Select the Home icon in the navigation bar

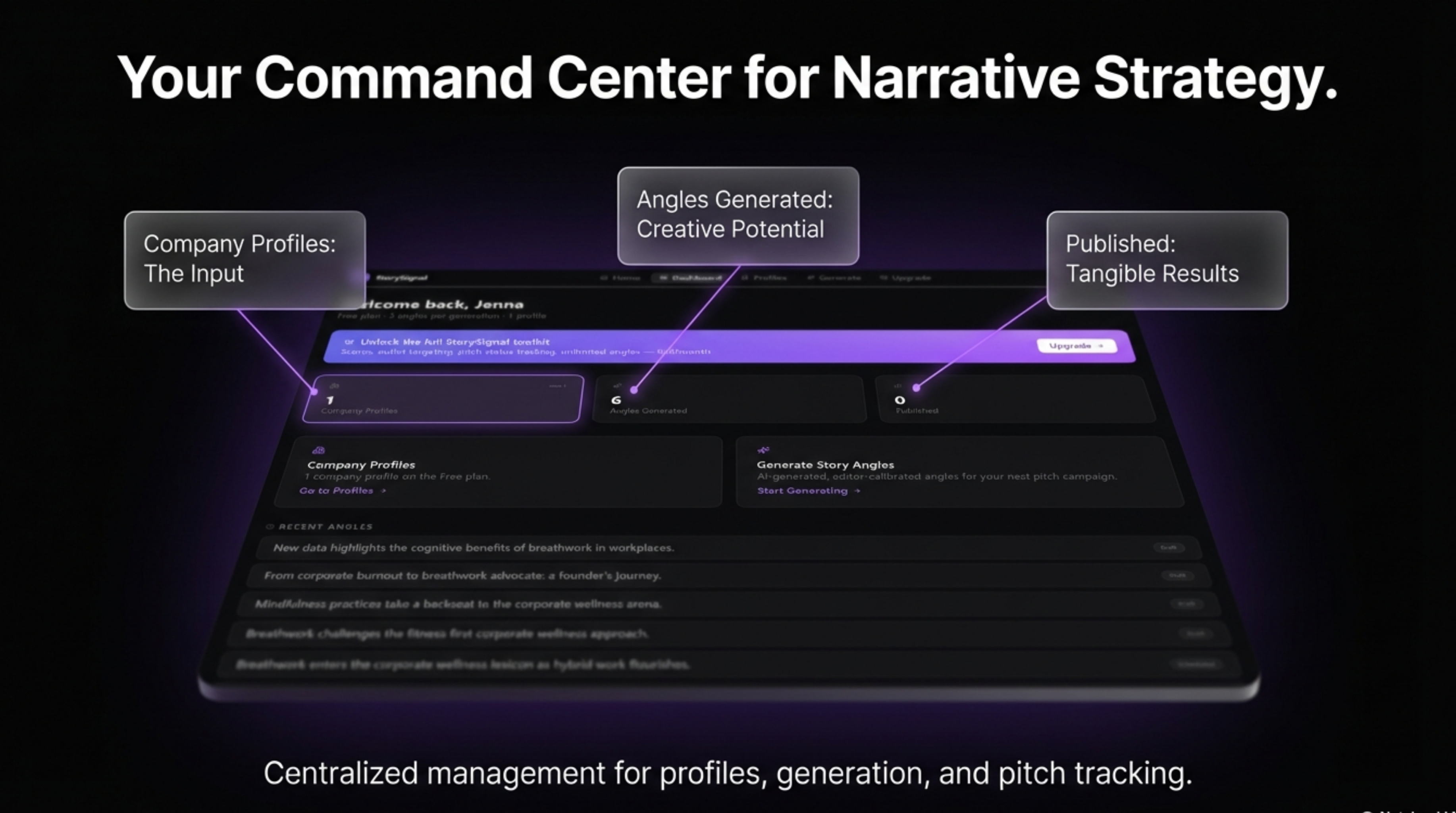tap(604, 277)
